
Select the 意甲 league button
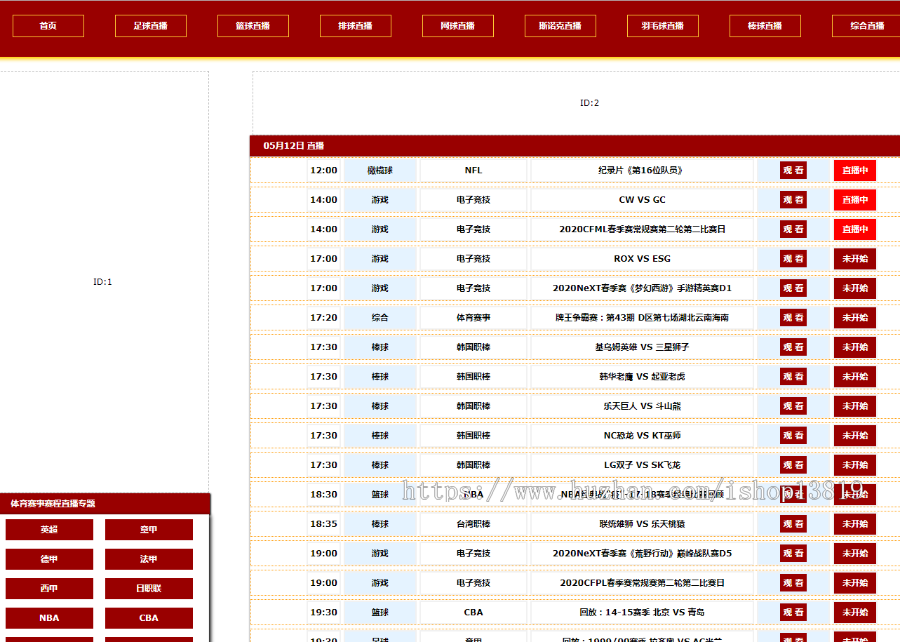click(149, 530)
